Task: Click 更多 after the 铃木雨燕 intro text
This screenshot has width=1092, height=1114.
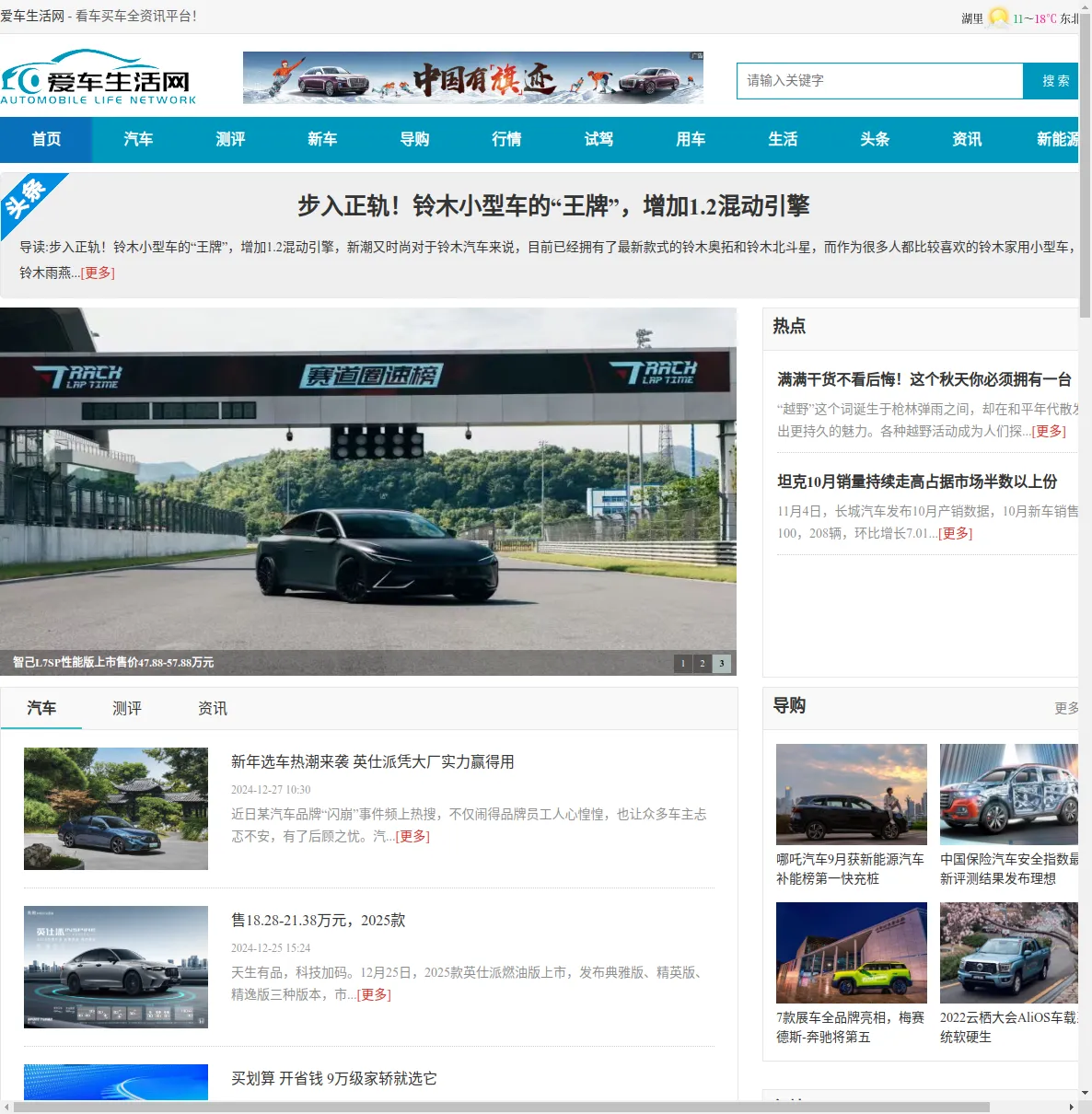Action: coord(98,273)
